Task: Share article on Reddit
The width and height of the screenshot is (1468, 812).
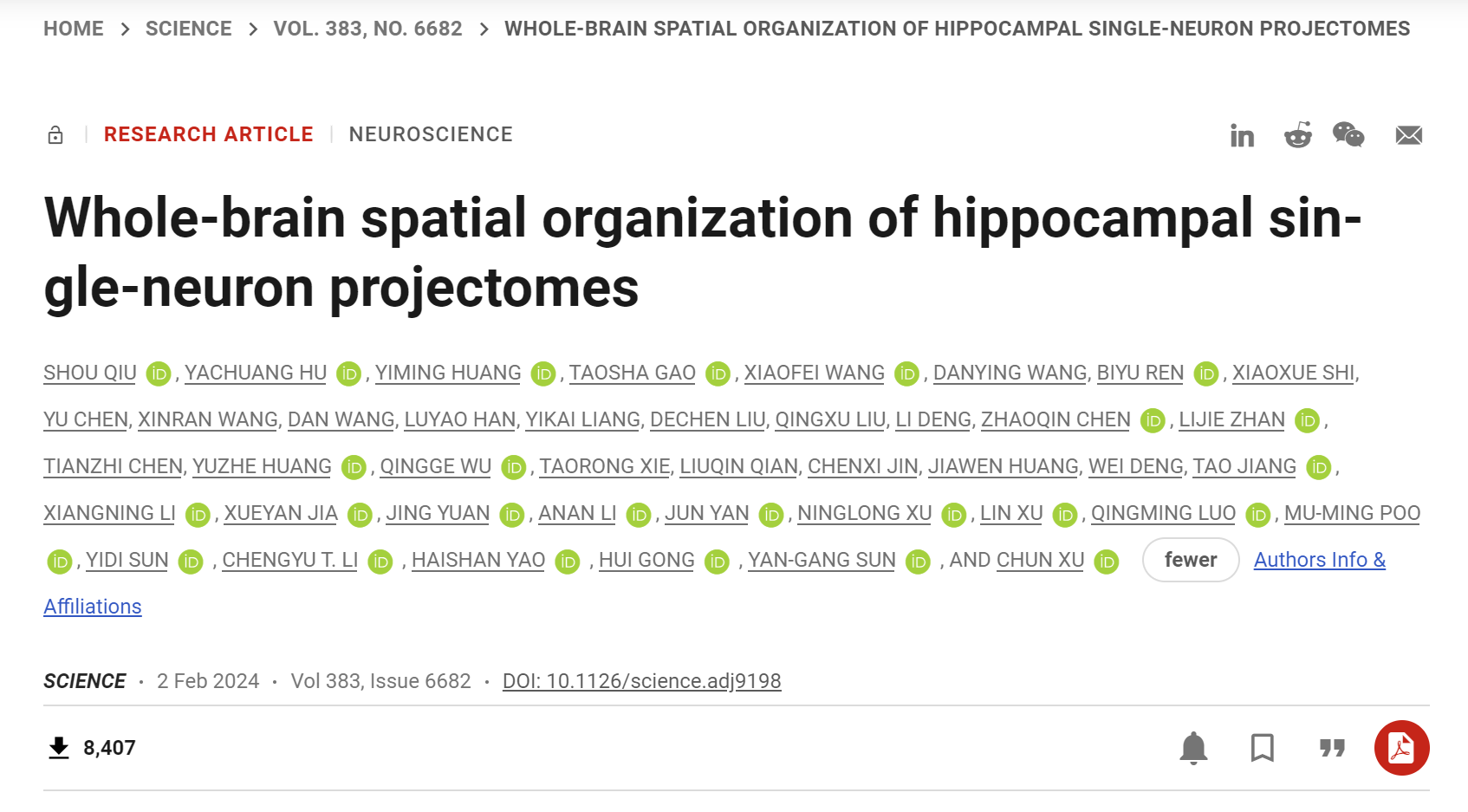Action: click(x=1297, y=134)
